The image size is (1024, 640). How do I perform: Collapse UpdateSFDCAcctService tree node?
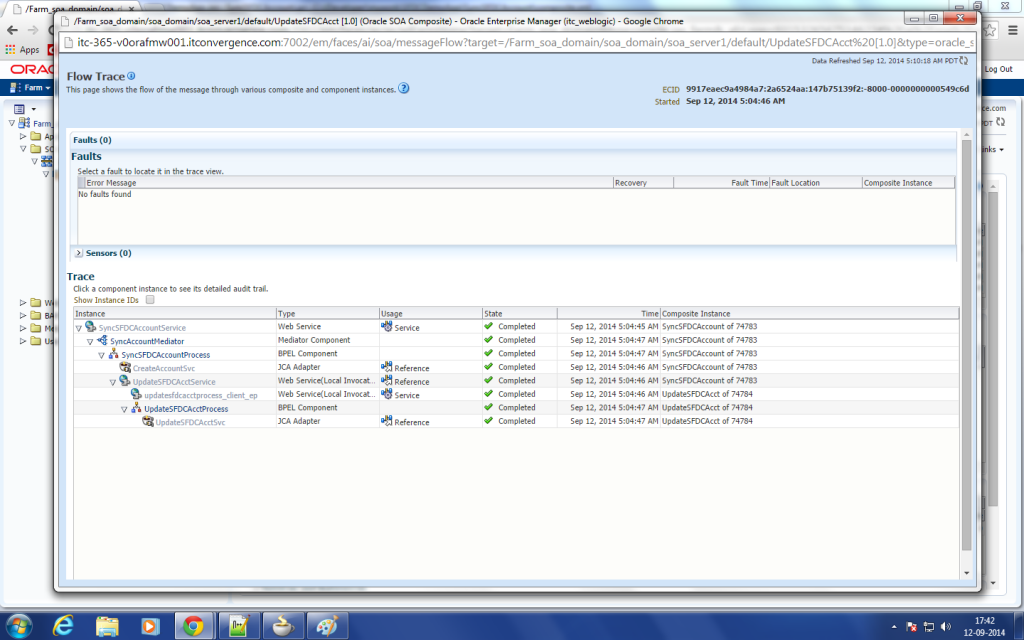(112, 382)
